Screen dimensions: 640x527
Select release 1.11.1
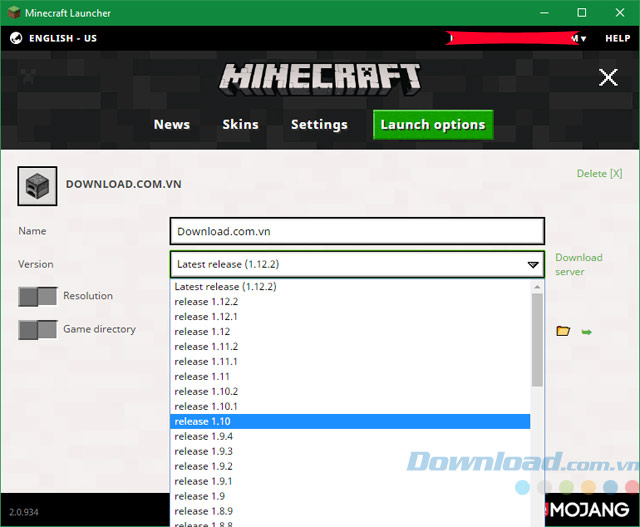(350, 362)
